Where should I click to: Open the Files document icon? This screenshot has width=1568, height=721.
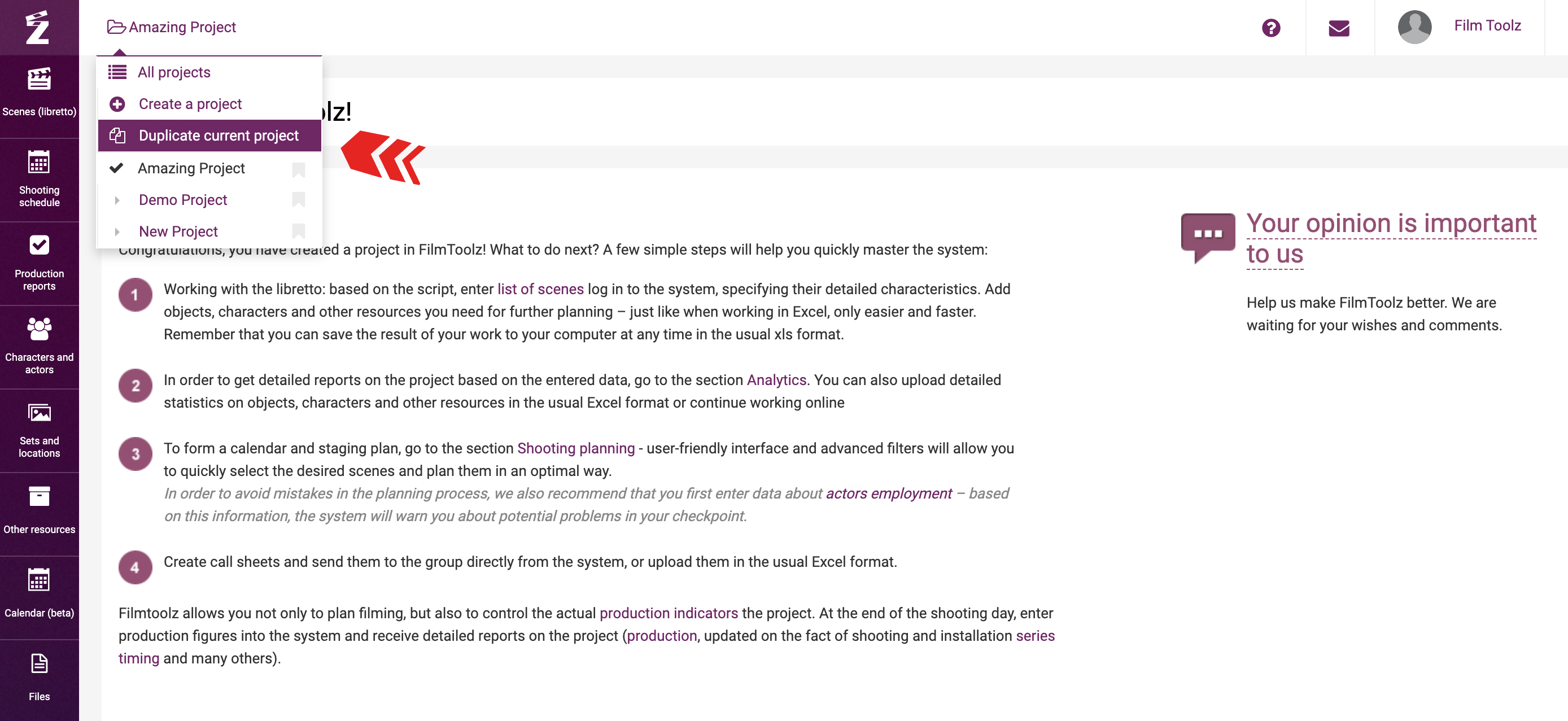pyautogui.click(x=39, y=664)
